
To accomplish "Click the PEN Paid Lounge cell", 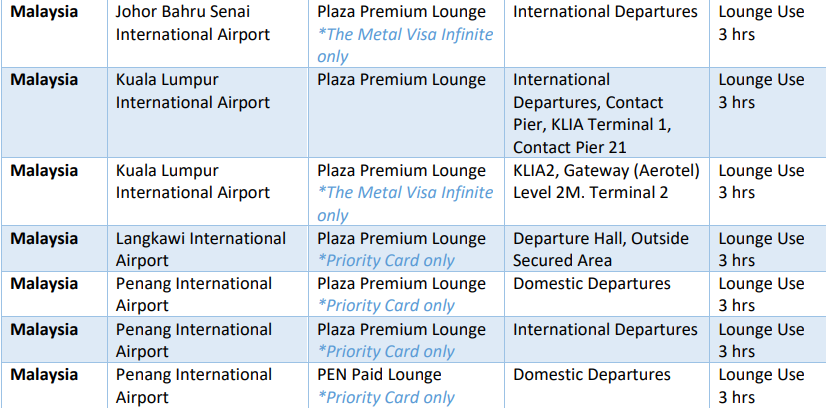I will click(406, 385).
